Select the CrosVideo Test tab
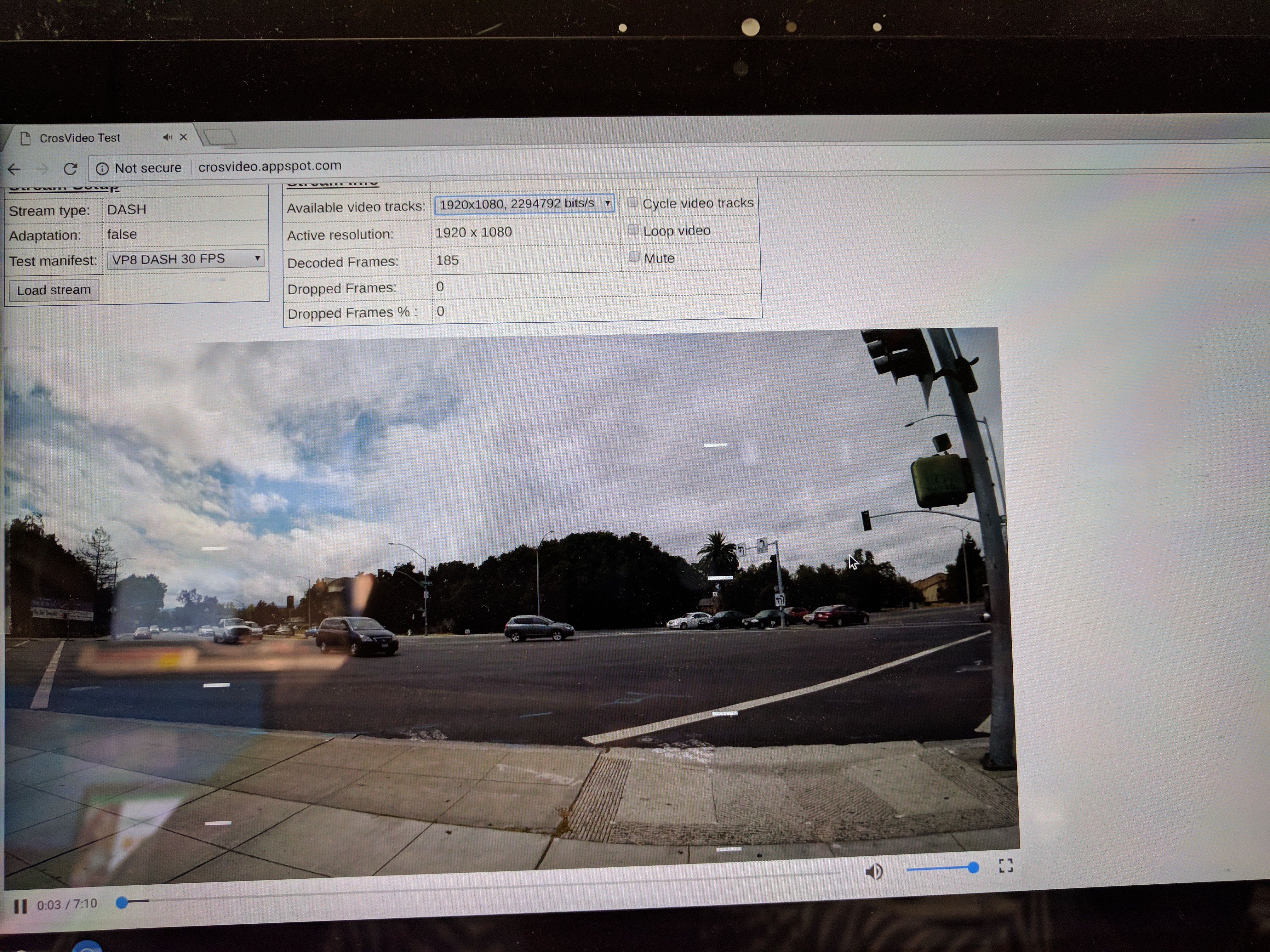The image size is (1270, 952). (80, 138)
